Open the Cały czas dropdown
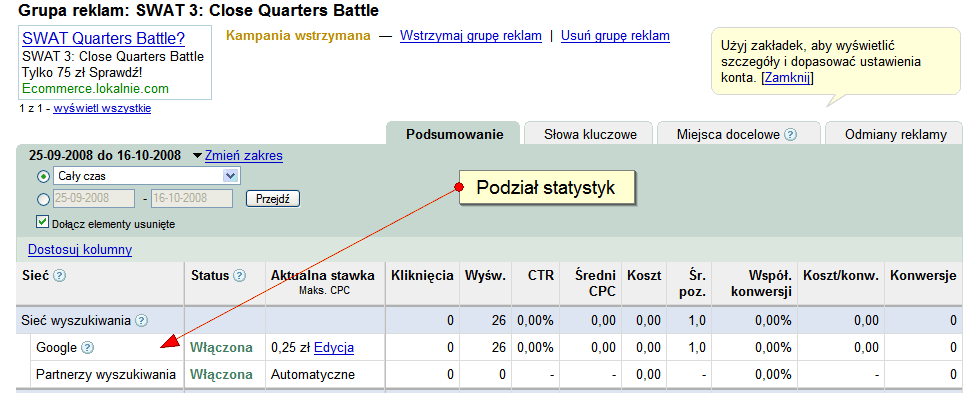The height and width of the screenshot is (393, 975). coord(147,176)
